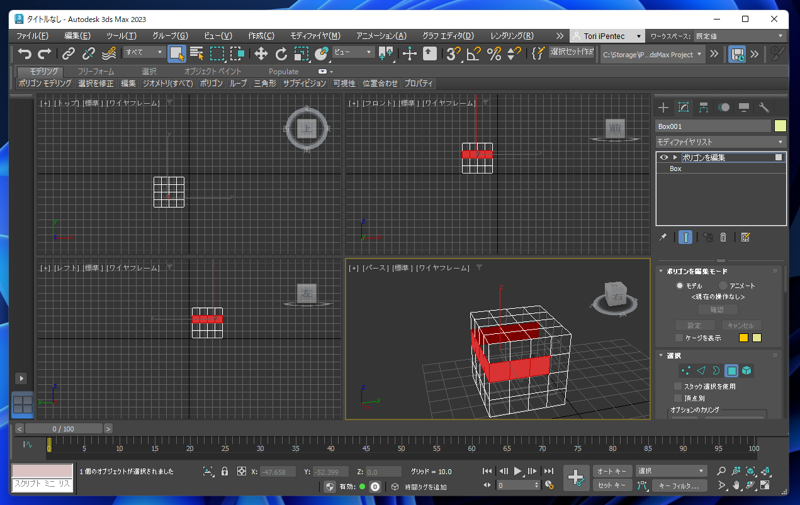Enable the ケージを表示 checkbox
Viewport: 800px width, 505px height.
pyautogui.click(x=679, y=338)
